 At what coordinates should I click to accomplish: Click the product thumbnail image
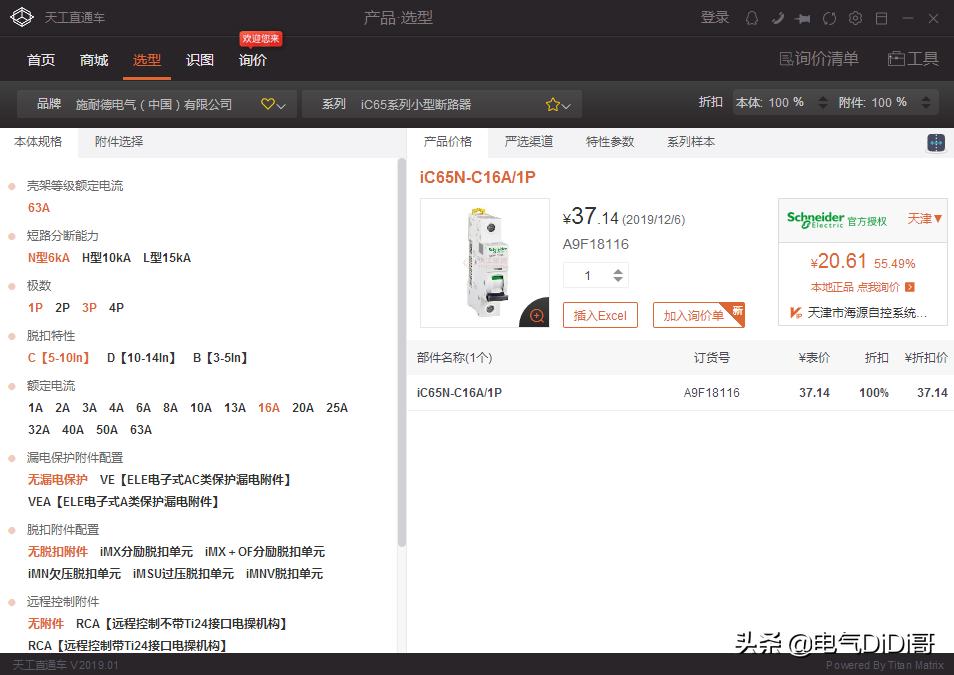coord(485,263)
